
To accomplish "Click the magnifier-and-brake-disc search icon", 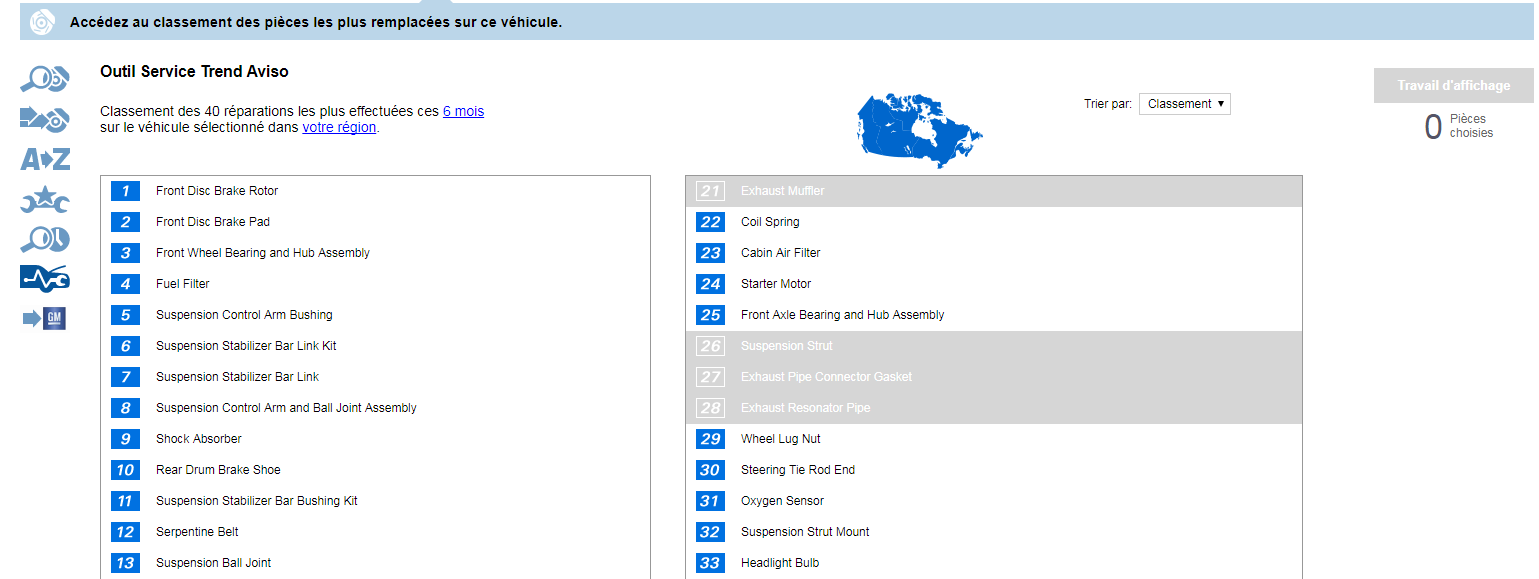I will pos(44,78).
